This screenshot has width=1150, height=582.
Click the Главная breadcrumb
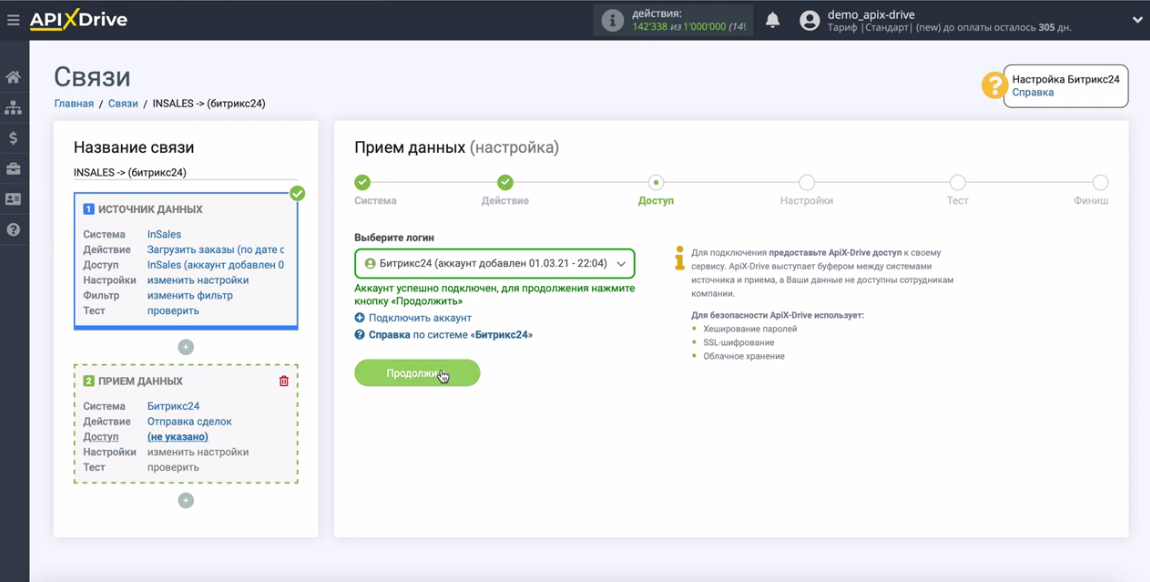pos(74,103)
